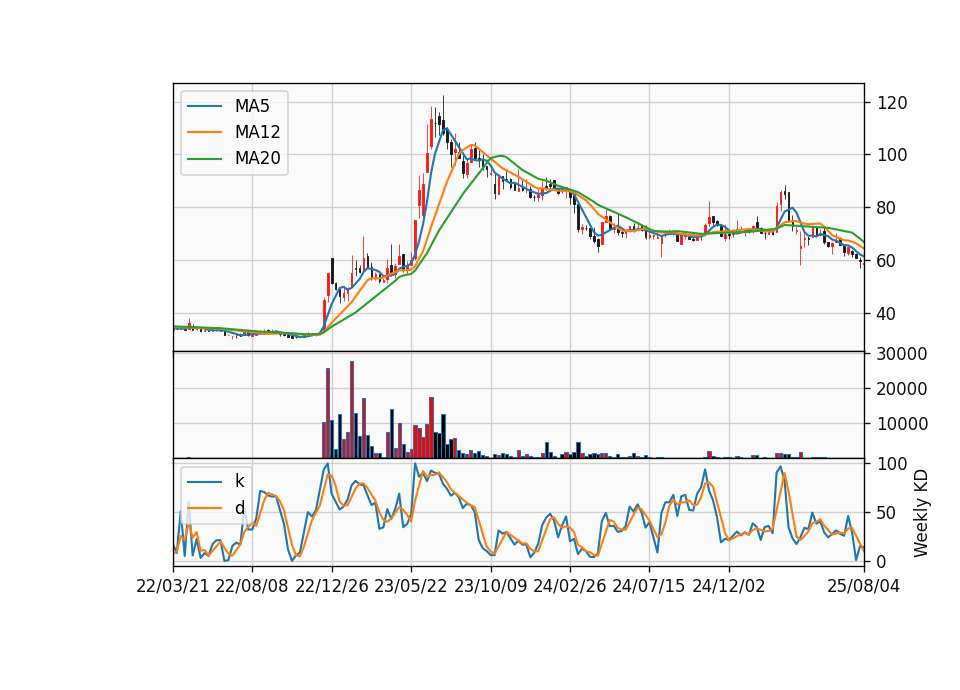Click the price axis label 40
Viewport: 960px width, 690px height.
(x=887, y=314)
